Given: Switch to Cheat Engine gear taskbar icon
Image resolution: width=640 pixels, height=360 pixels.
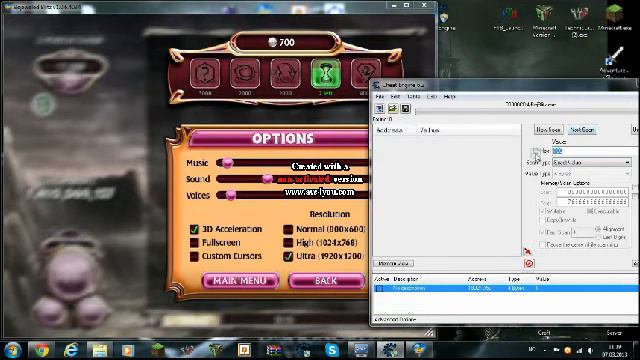Looking at the screenshot, I should tap(390, 350).
